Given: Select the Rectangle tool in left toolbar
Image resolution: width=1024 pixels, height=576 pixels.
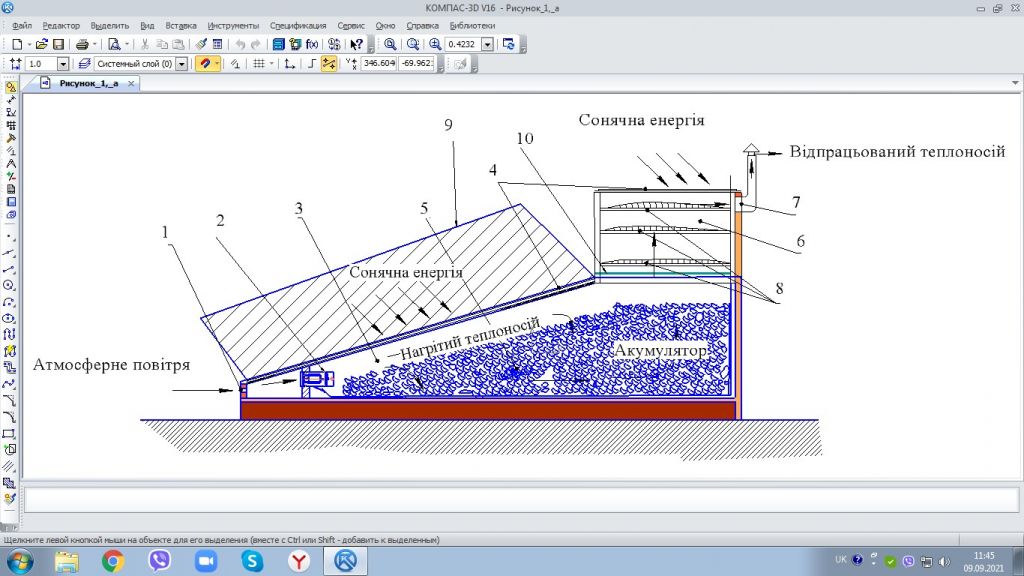Looking at the screenshot, I should click(10, 434).
